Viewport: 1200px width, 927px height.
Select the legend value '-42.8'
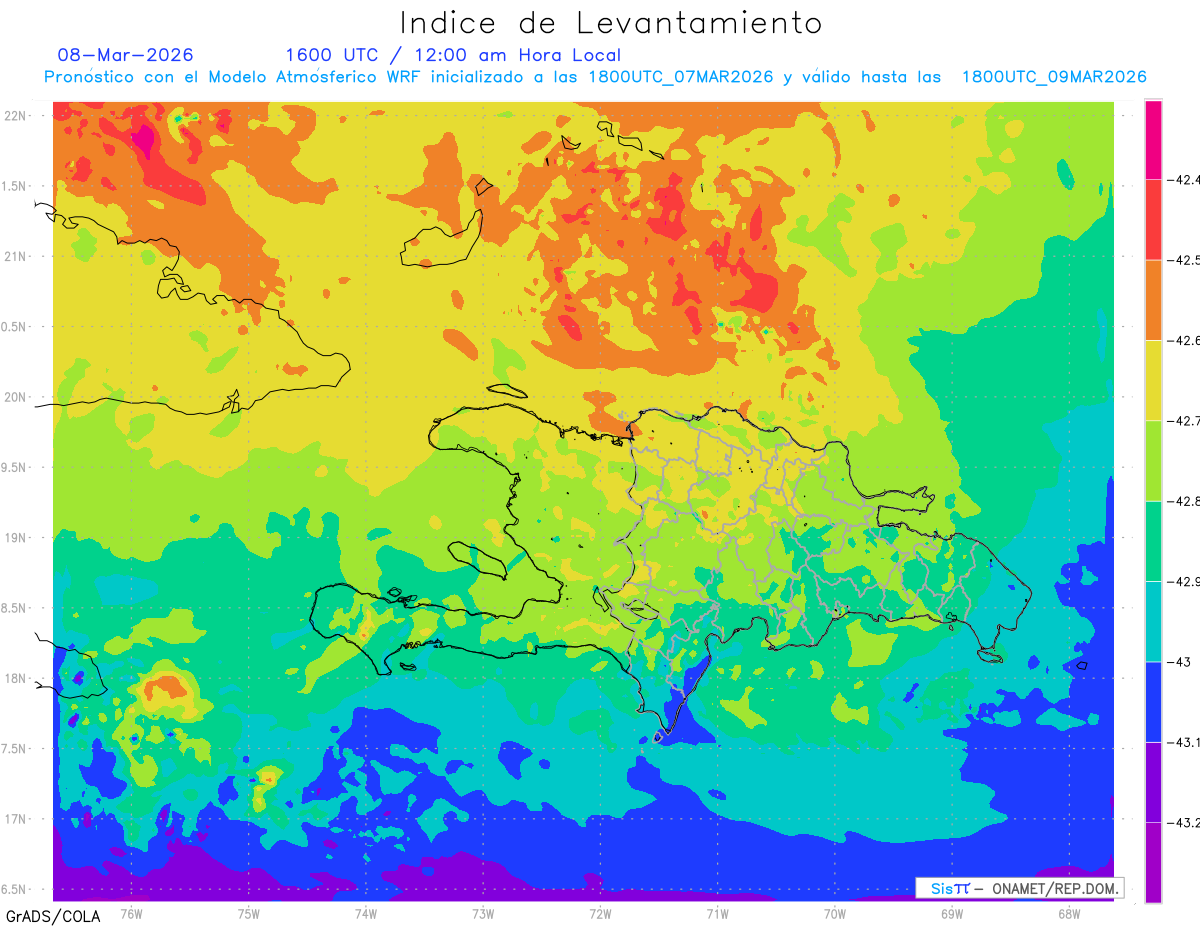pos(1184,501)
